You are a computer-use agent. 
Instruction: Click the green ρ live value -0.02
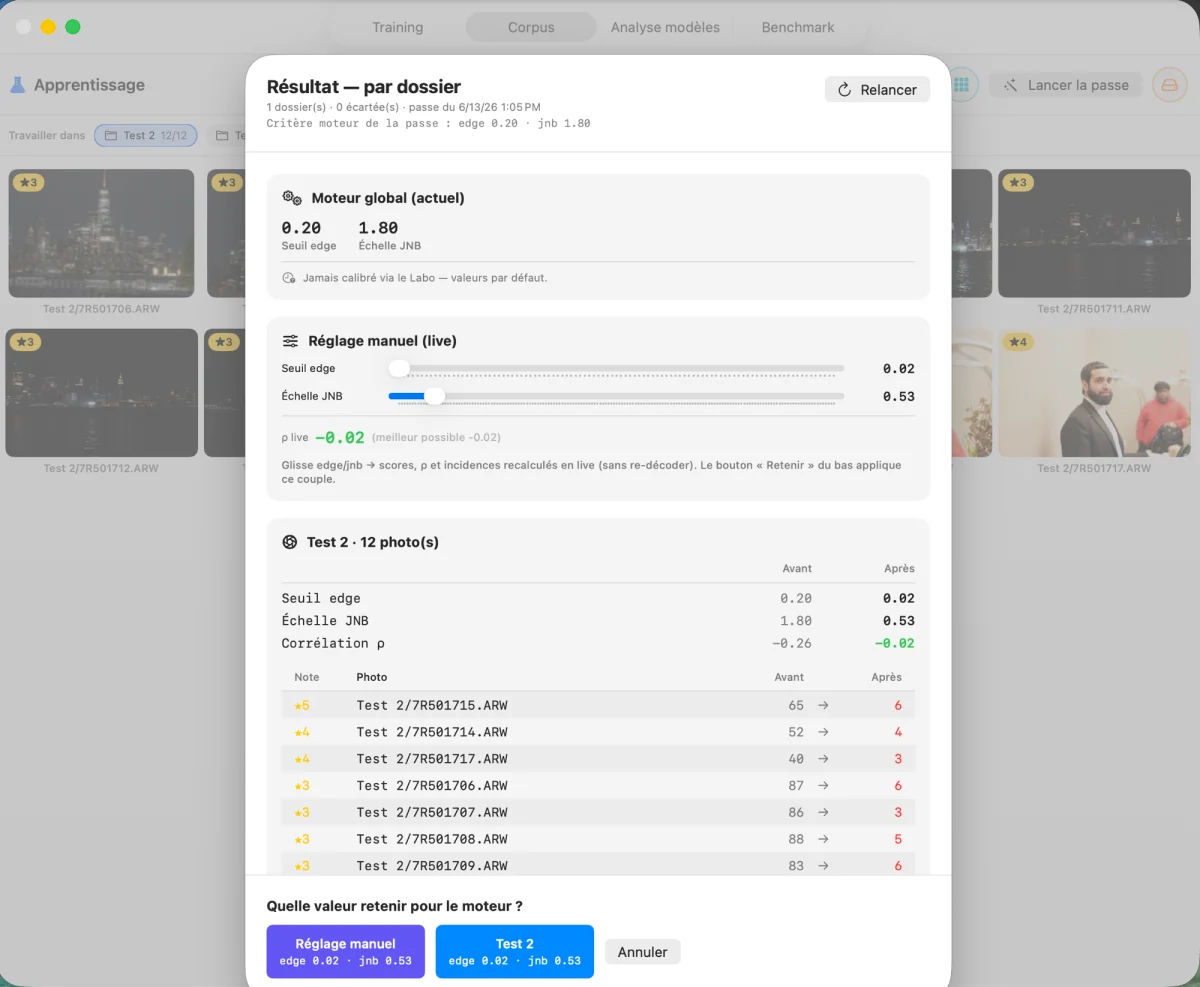click(x=340, y=437)
